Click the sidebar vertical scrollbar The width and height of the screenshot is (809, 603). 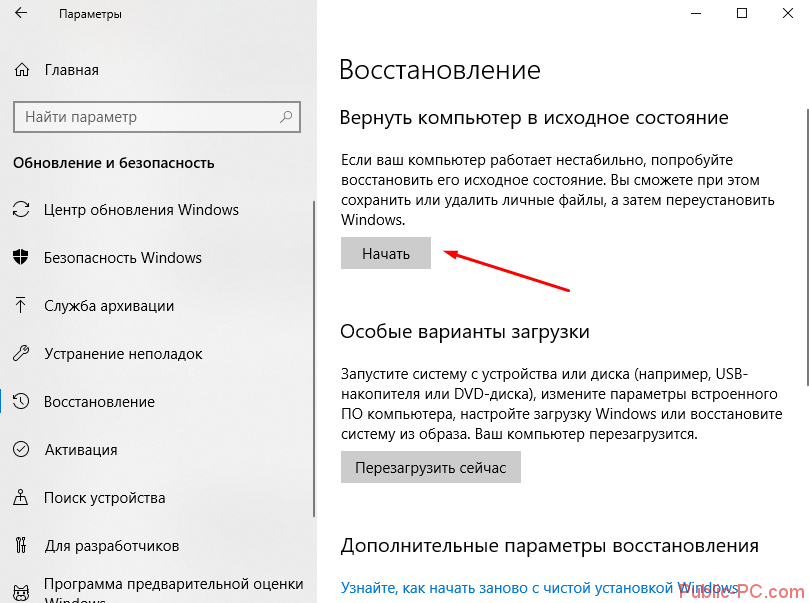[314, 358]
